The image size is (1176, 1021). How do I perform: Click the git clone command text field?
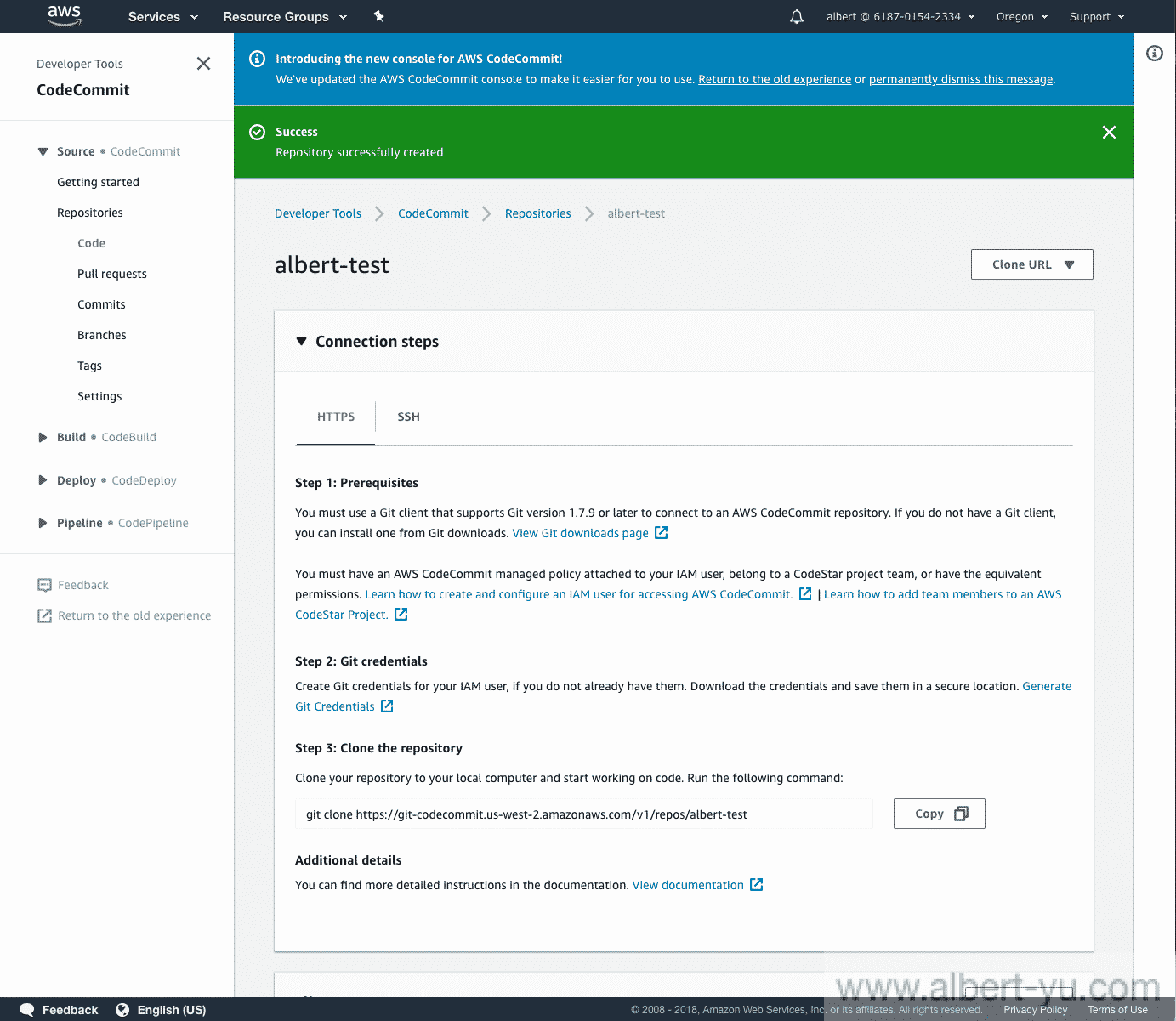point(584,814)
